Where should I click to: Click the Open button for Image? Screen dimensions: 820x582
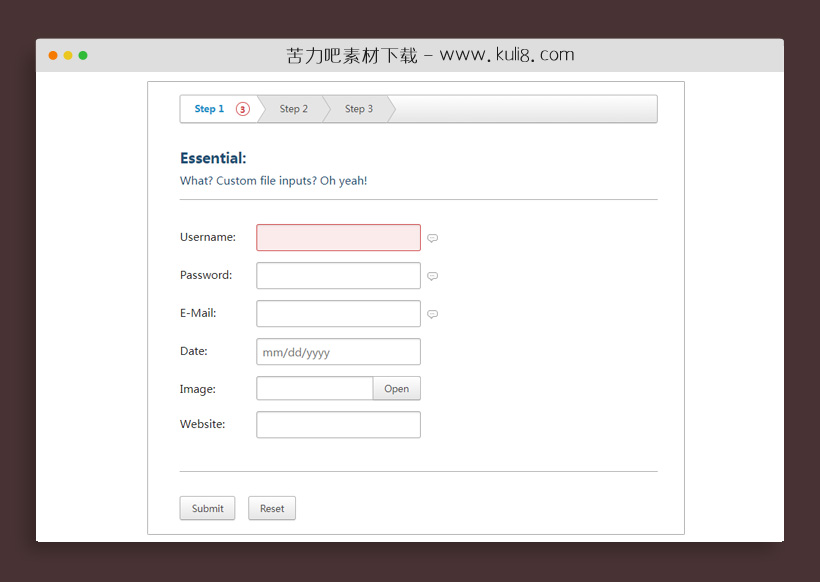[x=396, y=389]
